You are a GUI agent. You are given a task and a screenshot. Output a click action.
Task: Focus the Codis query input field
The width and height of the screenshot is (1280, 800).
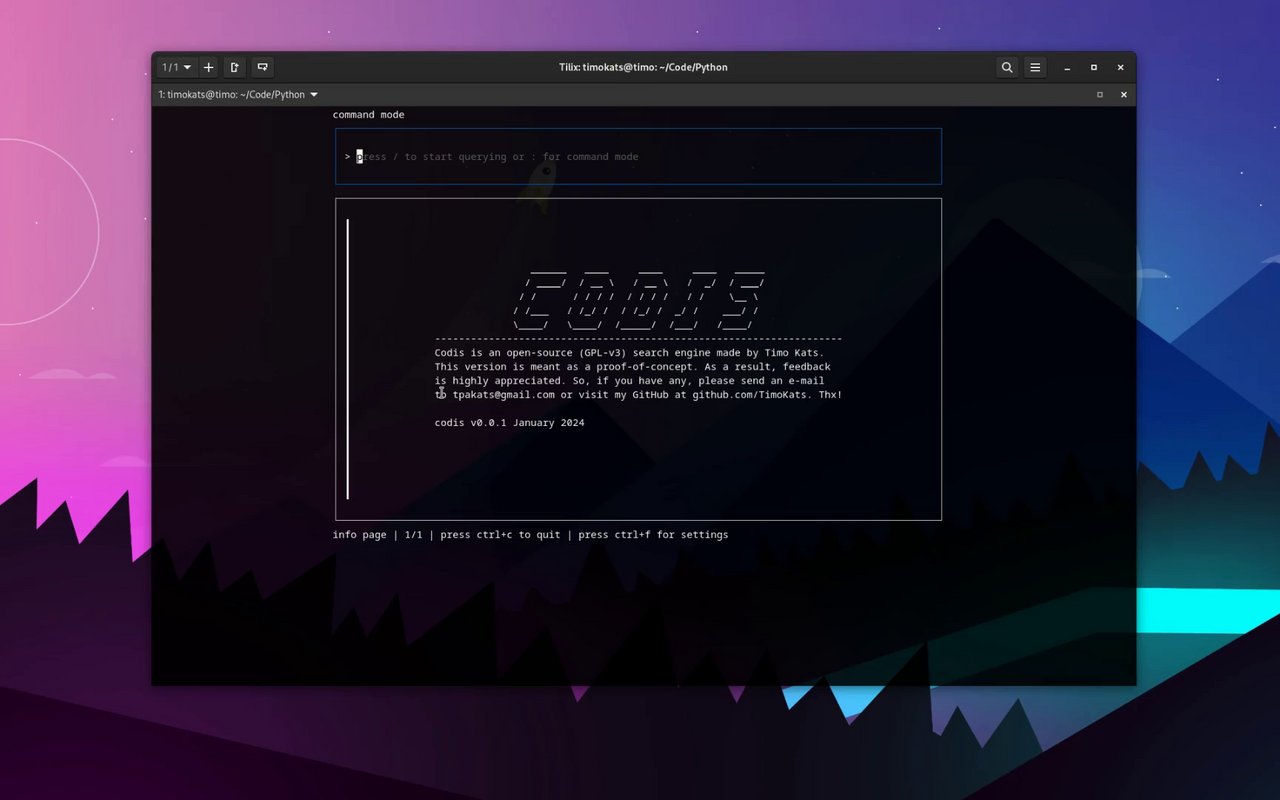click(638, 156)
